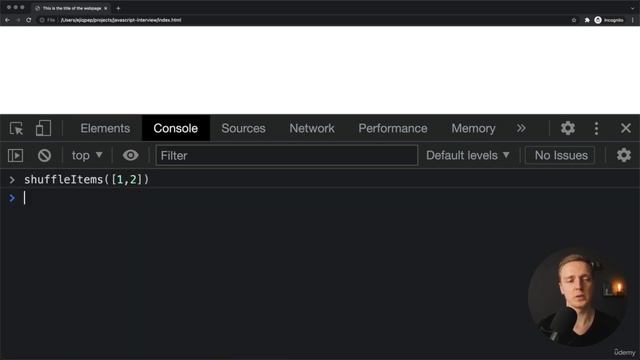Select the webpage title browser tab
The image size is (640, 360).
coord(71,8)
